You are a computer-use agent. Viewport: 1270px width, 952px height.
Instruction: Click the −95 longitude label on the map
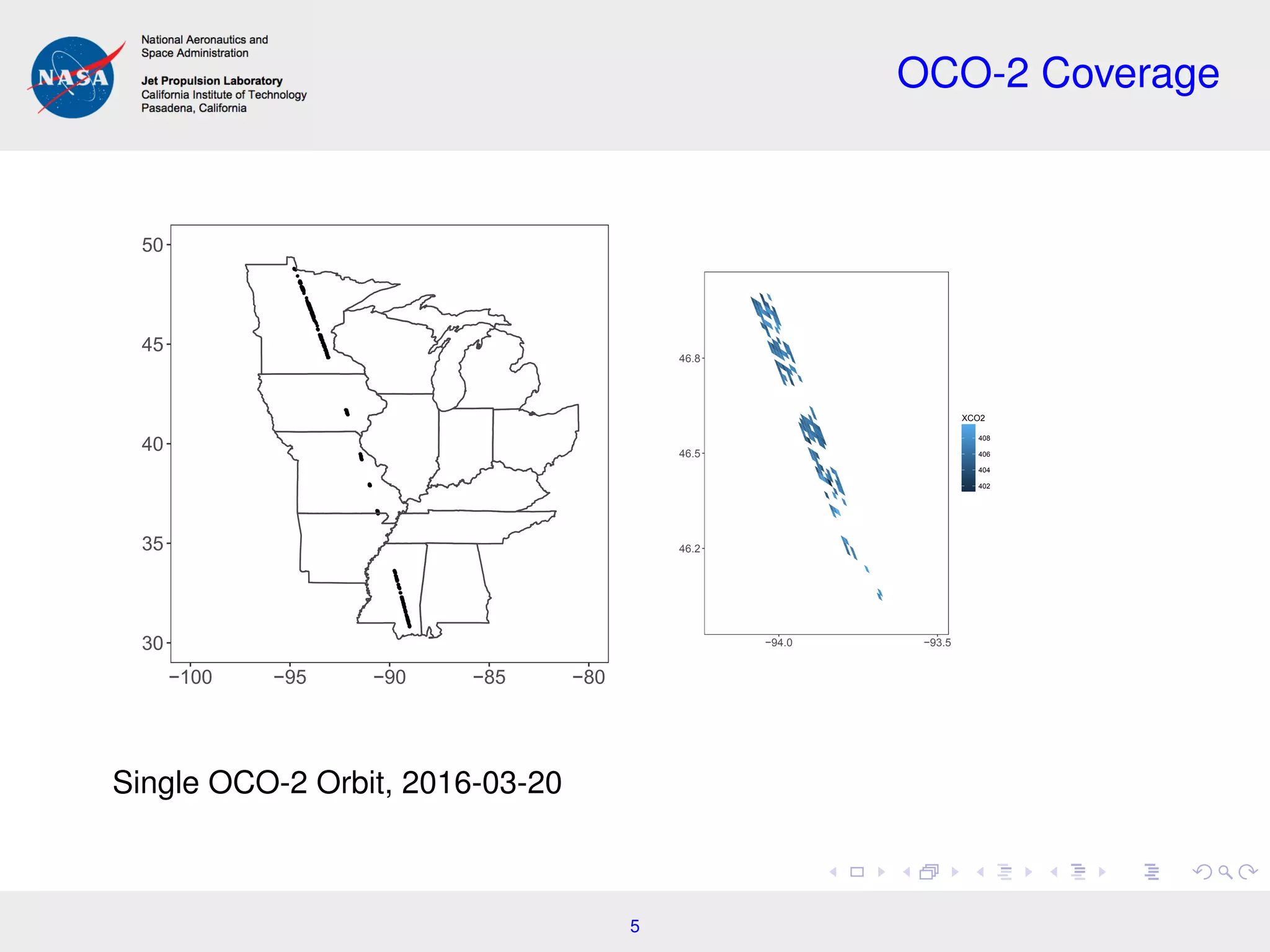point(290,677)
